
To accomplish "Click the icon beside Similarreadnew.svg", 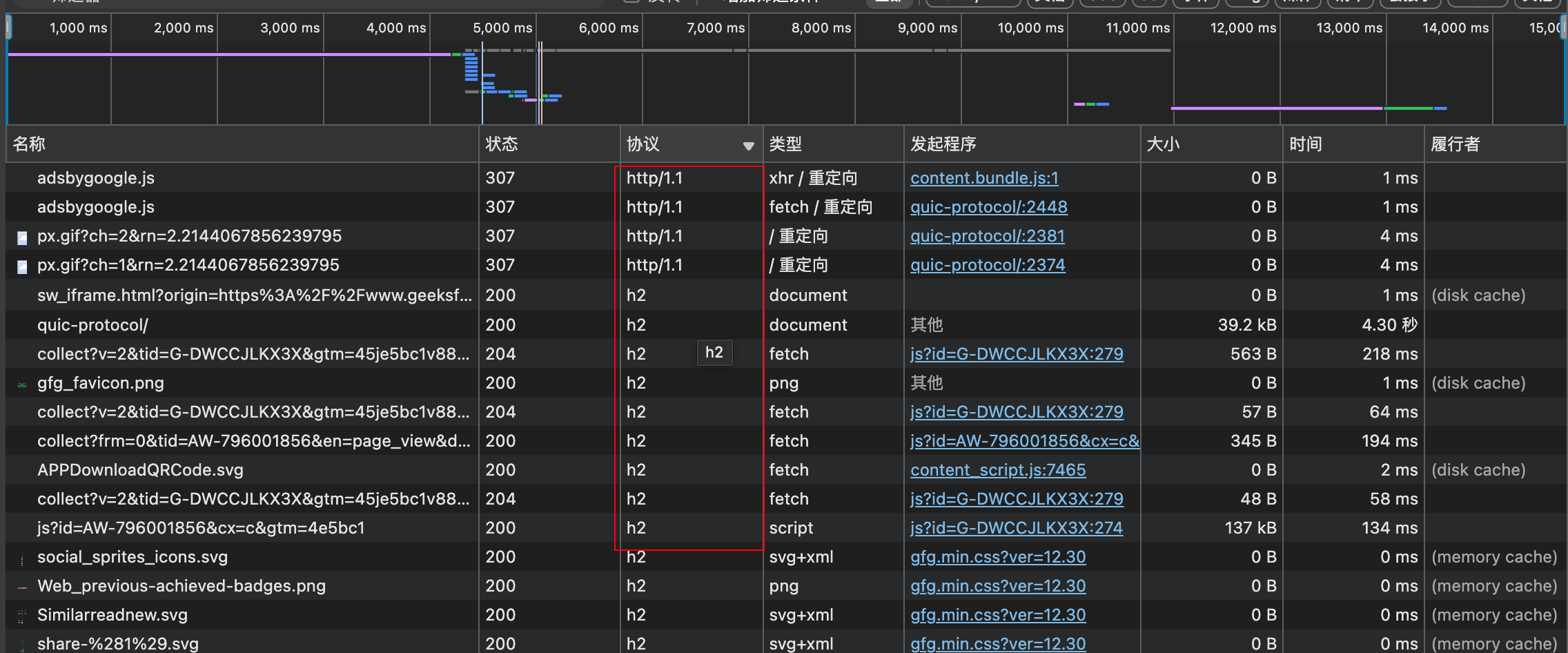I will (x=22, y=616).
